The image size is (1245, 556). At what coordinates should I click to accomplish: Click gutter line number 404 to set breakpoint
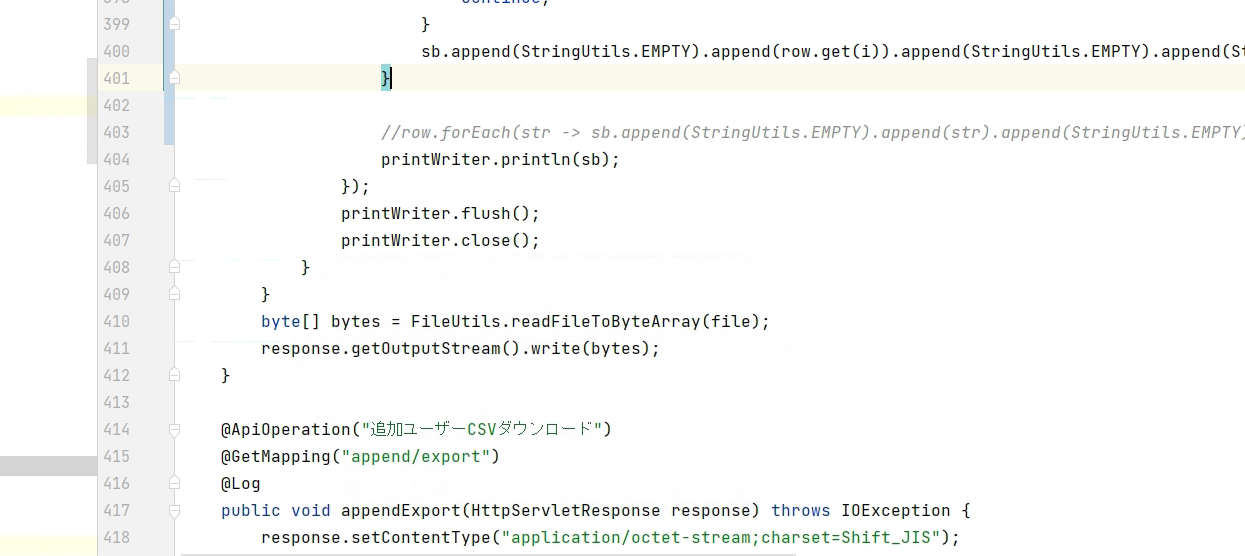click(116, 159)
